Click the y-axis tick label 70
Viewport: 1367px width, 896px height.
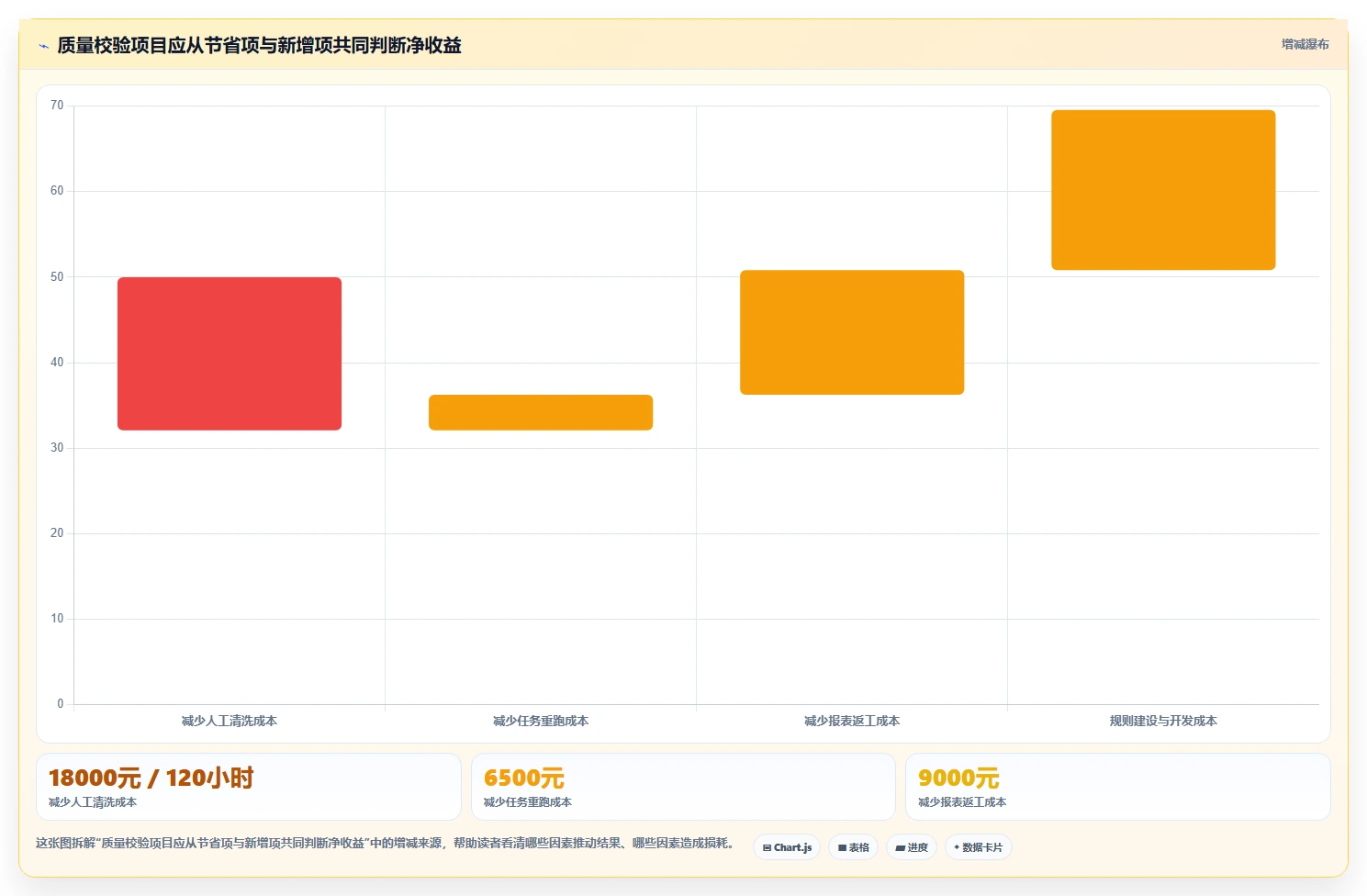click(x=57, y=106)
